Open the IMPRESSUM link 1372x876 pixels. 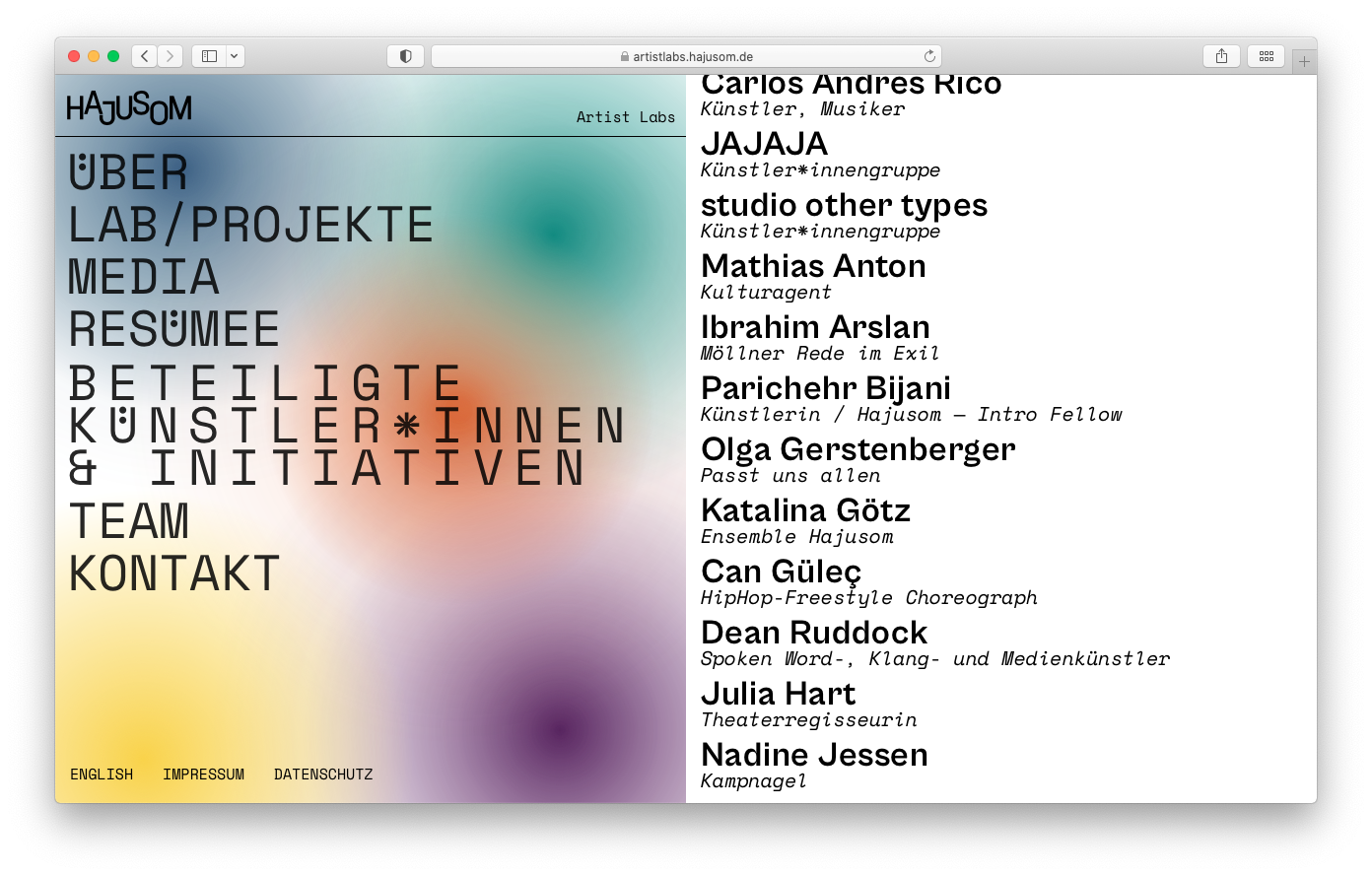click(203, 775)
